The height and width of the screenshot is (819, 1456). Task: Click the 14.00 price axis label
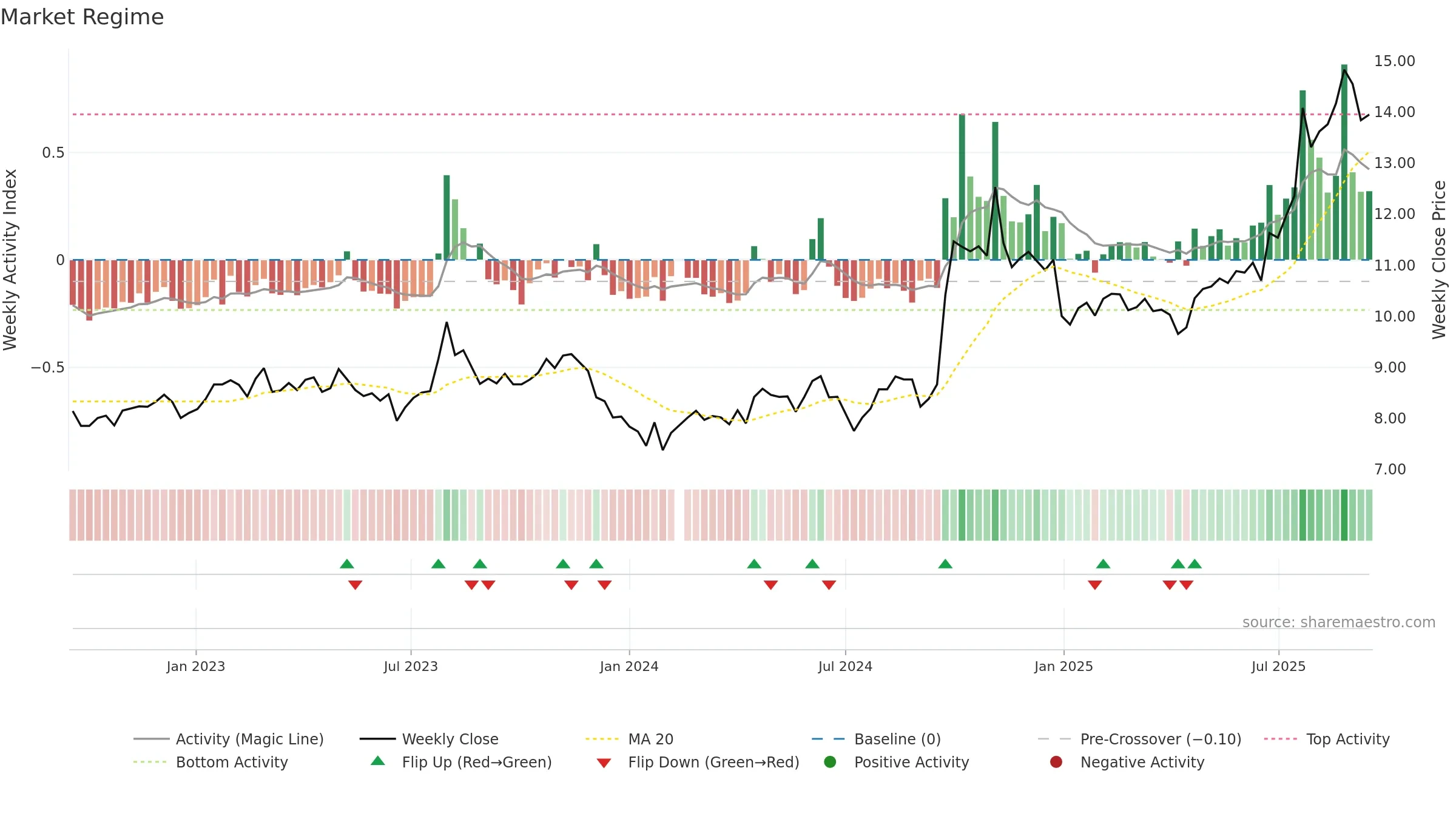pos(1394,112)
